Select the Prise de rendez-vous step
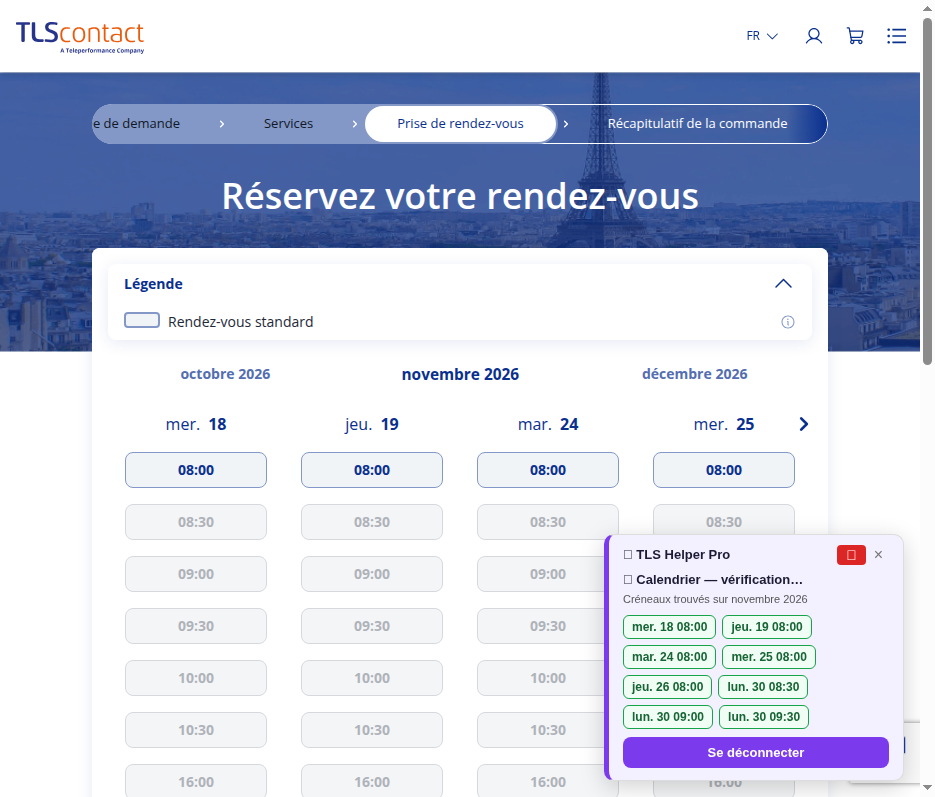The height and width of the screenshot is (797, 935). (460, 123)
